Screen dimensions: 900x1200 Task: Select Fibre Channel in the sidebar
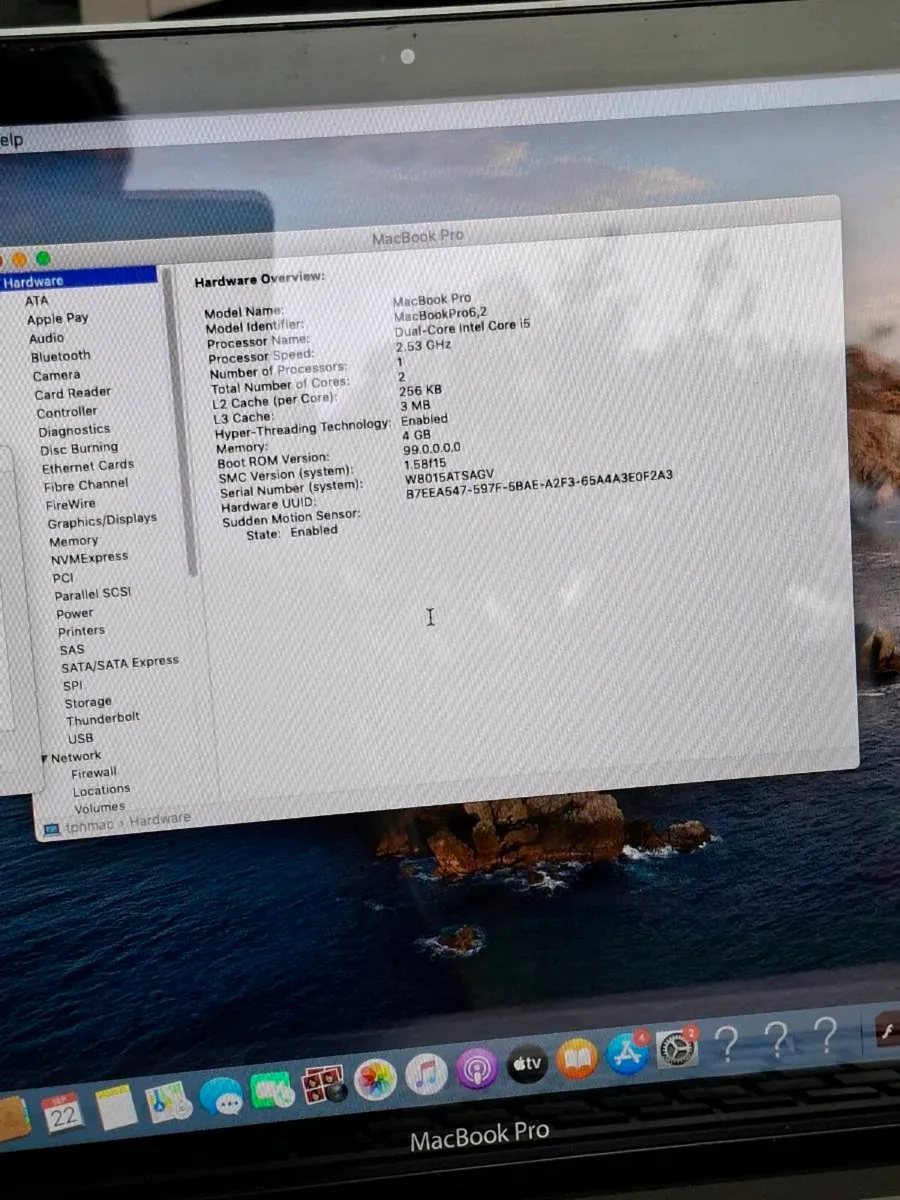pos(86,485)
